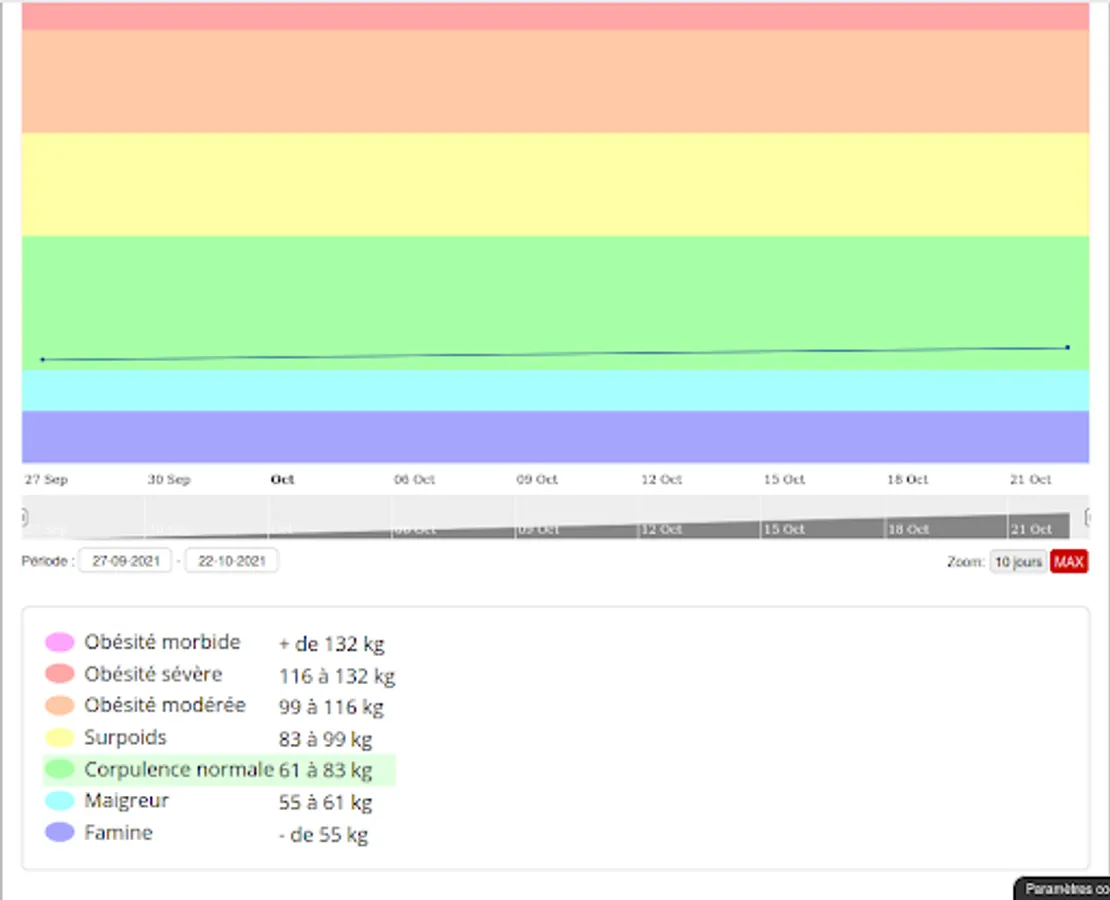Edit the end date field 22-10-2021
Image resolution: width=1110 pixels, height=900 pixels.
pyautogui.click(x=231, y=561)
